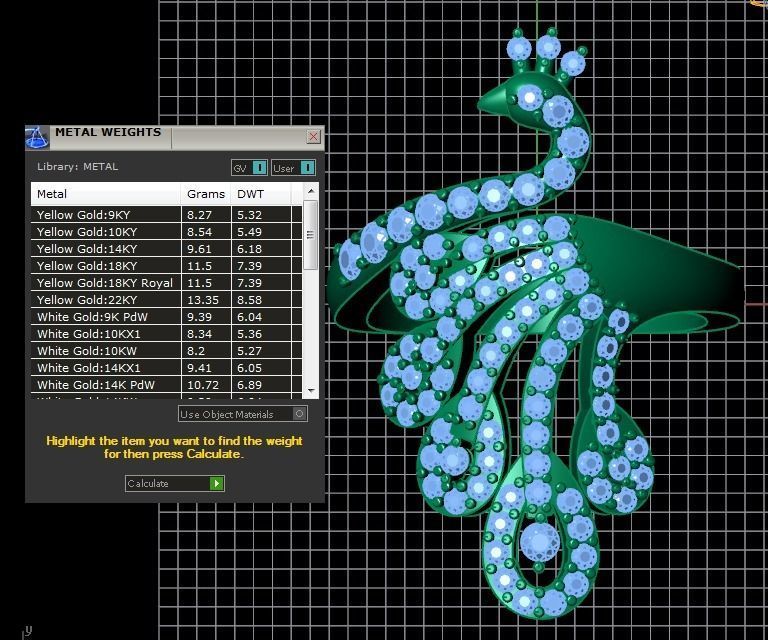Click the Grams column header
Image resolution: width=768 pixels, height=640 pixels.
[206, 194]
